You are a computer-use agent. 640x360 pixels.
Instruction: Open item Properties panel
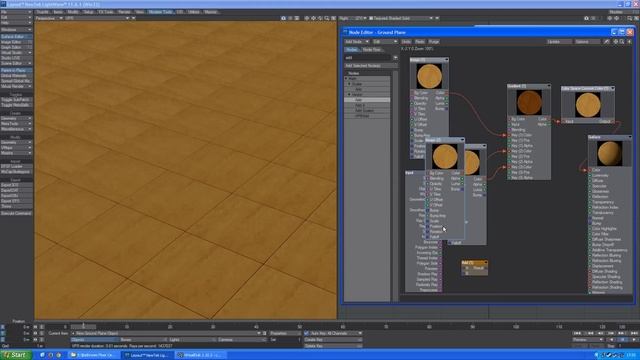click(284, 333)
